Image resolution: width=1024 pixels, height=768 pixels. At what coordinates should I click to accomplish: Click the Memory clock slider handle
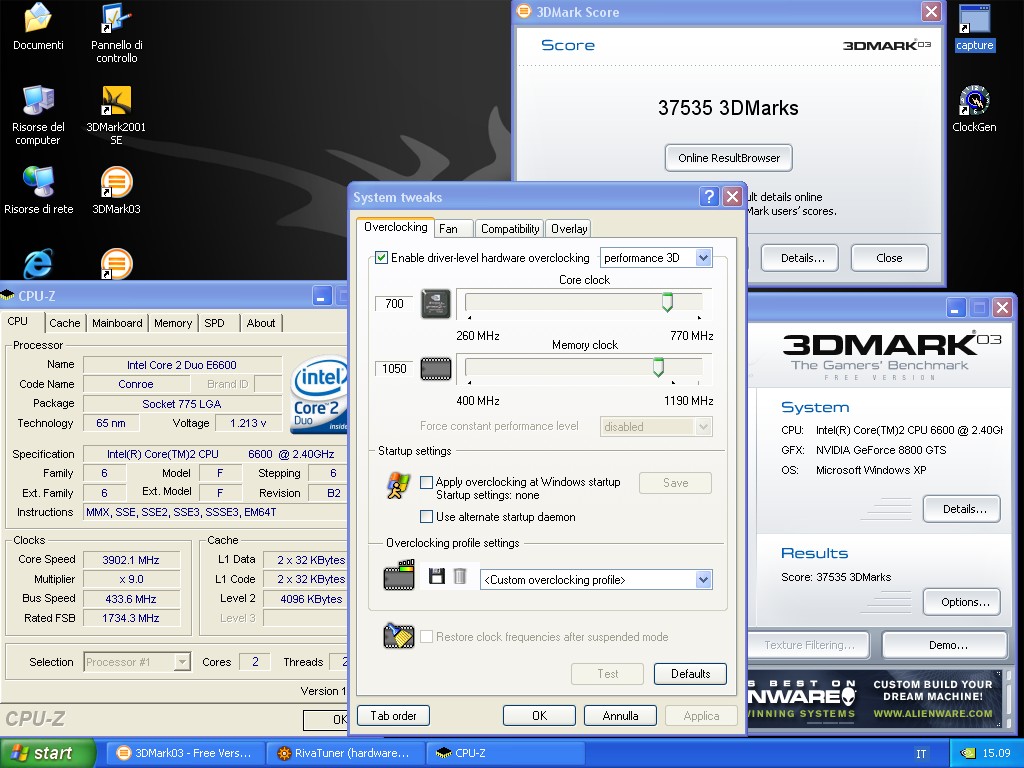pyautogui.click(x=658, y=367)
